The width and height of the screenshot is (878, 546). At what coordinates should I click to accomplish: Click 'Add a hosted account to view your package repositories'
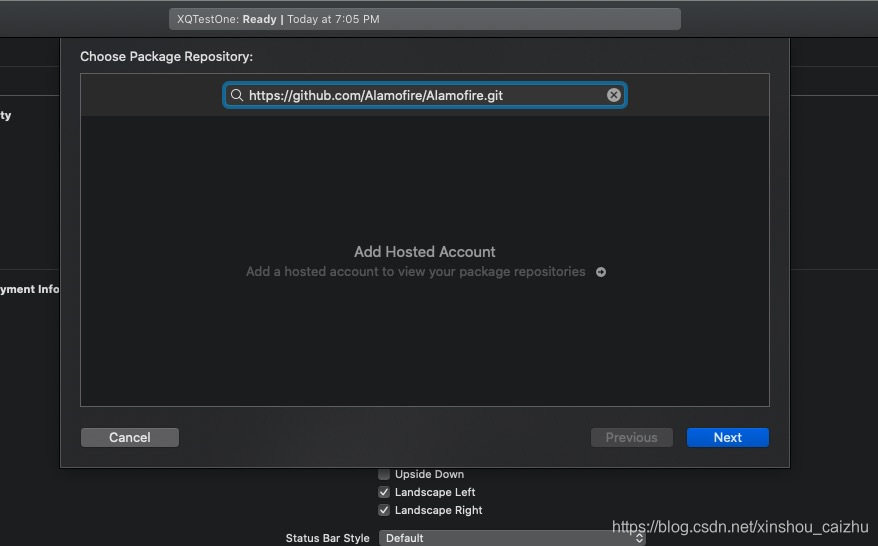click(415, 272)
